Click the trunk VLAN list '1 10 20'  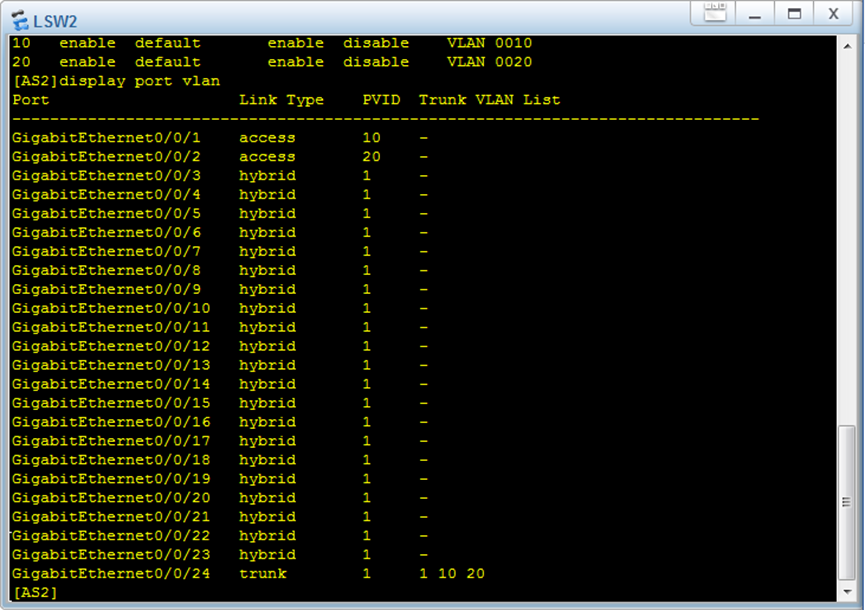[x=452, y=574]
